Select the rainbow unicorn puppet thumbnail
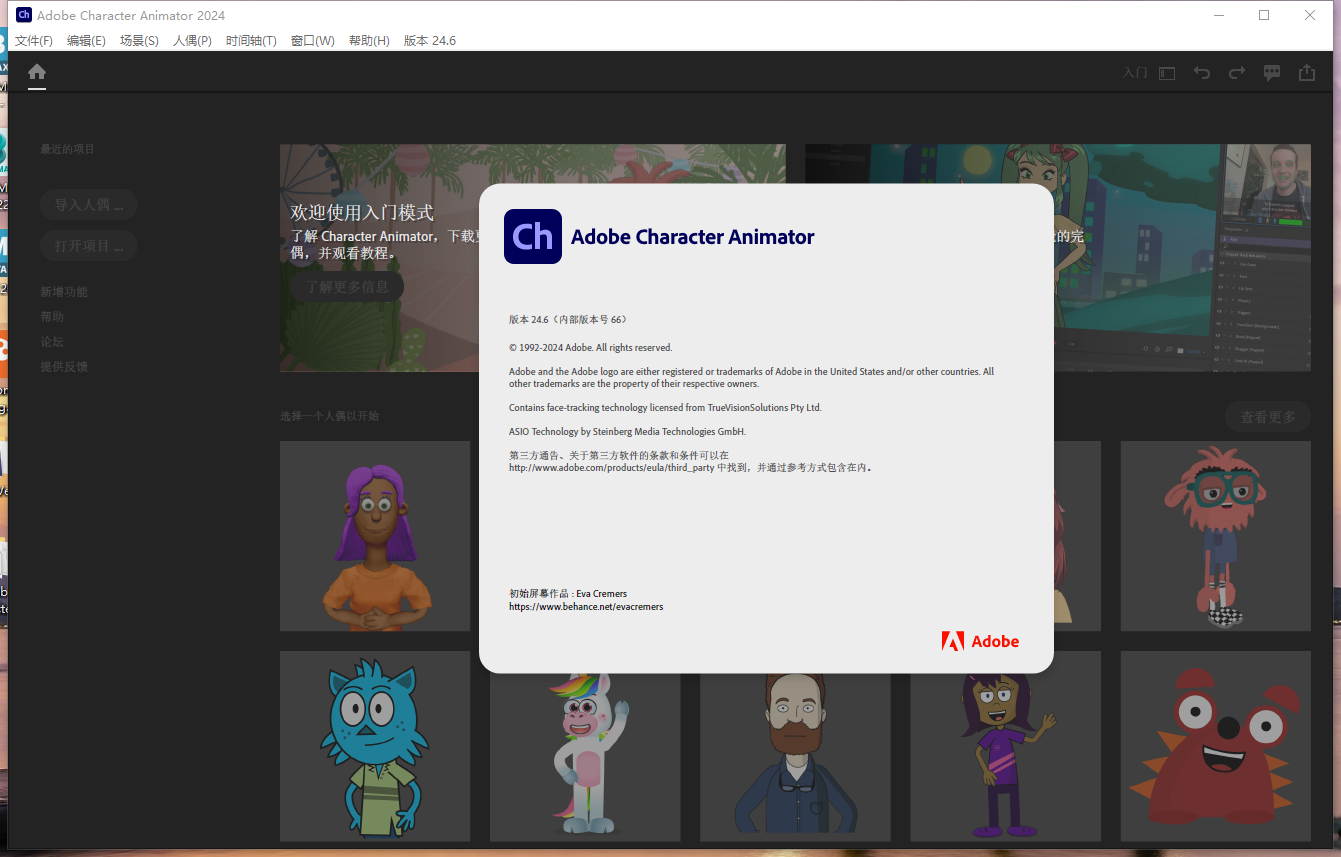Viewport: 1341px width, 857px height. (x=585, y=757)
